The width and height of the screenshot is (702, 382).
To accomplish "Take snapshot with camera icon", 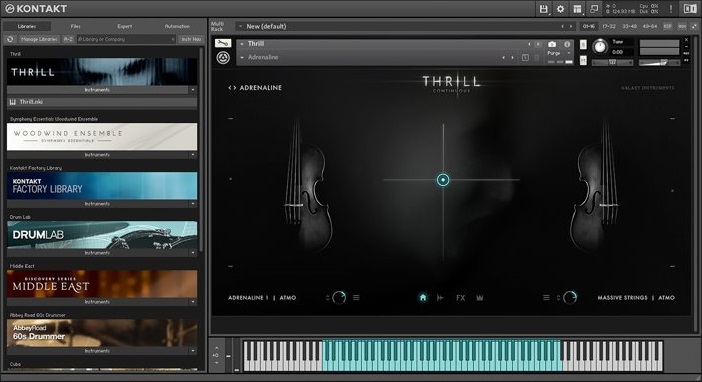I will (552, 44).
